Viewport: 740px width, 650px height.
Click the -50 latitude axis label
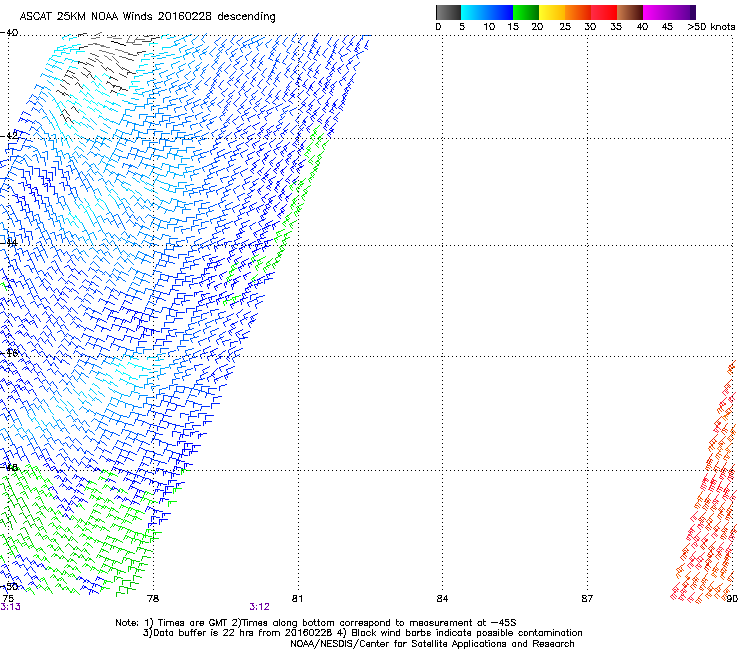[x=10, y=587]
